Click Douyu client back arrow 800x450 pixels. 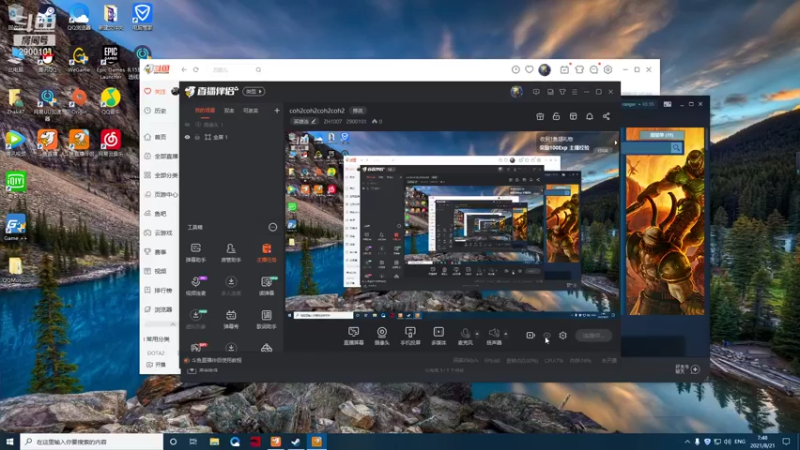click(184, 69)
